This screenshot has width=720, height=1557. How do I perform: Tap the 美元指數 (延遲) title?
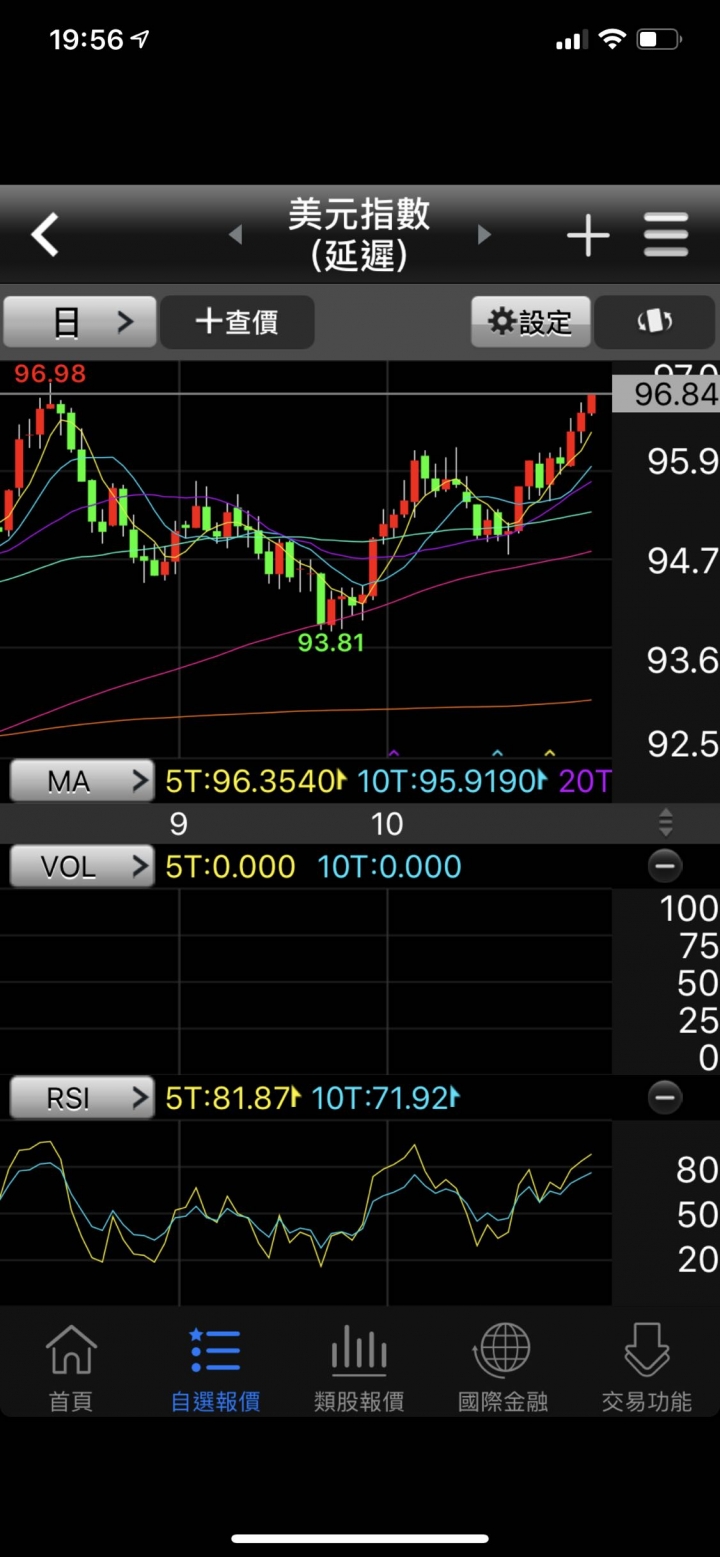359,235
